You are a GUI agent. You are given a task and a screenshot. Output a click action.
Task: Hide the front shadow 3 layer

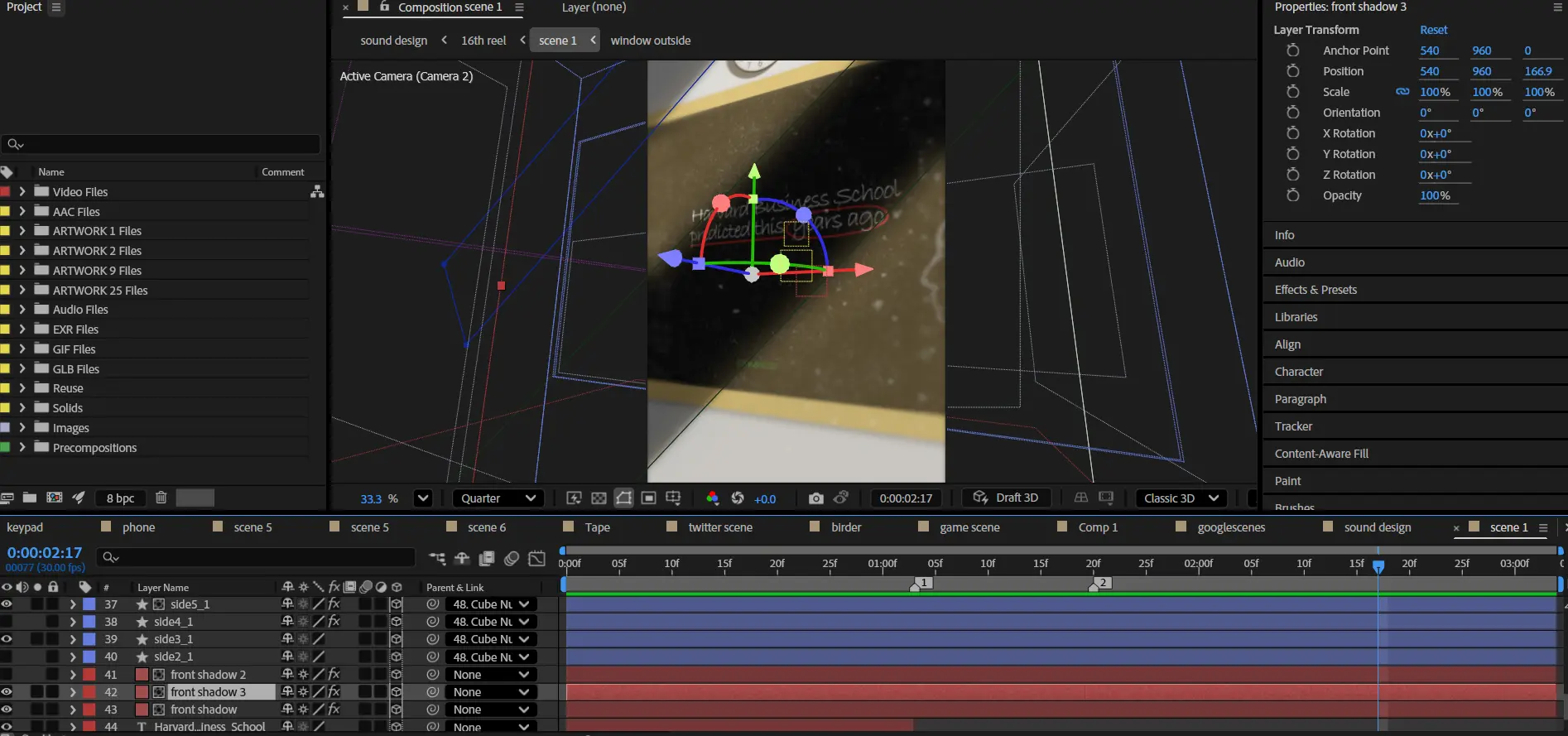coord(7,692)
